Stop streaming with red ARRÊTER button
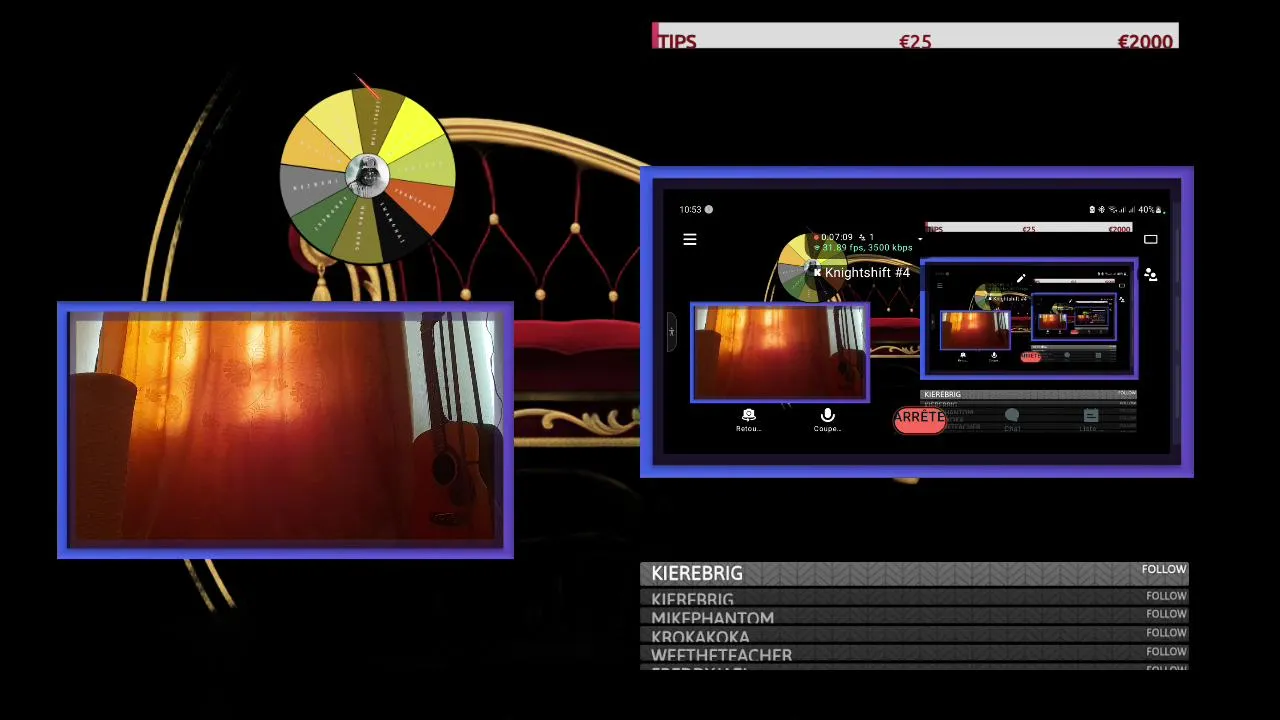This screenshot has height=720, width=1280. [x=919, y=419]
